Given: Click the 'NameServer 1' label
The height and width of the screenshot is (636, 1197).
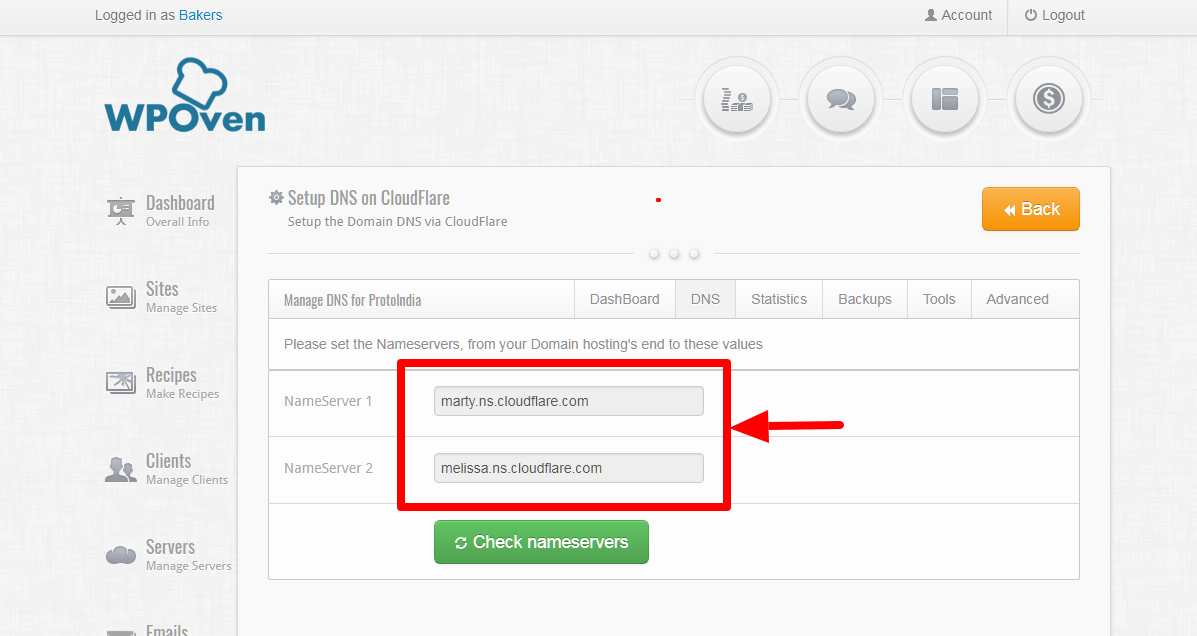Looking at the screenshot, I should coord(327,401).
